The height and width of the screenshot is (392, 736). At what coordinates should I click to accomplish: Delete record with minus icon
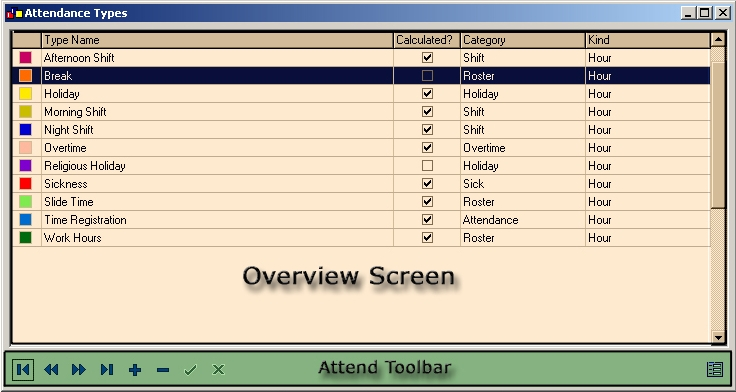[163, 370]
